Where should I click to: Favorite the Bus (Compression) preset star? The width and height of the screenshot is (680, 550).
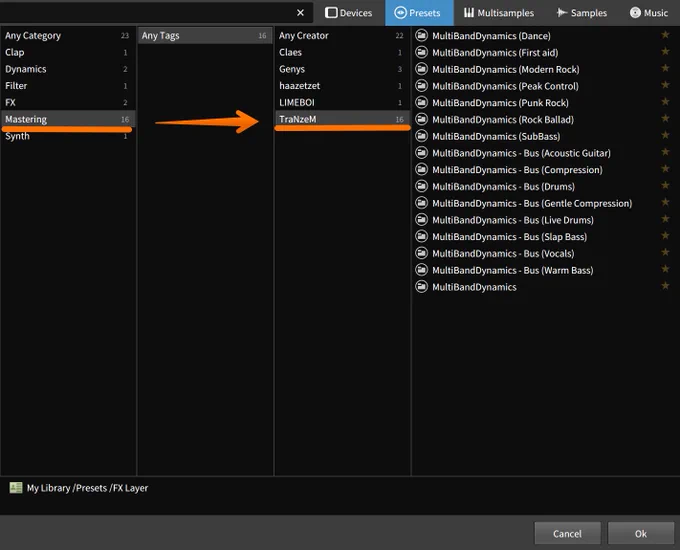point(665,169)
